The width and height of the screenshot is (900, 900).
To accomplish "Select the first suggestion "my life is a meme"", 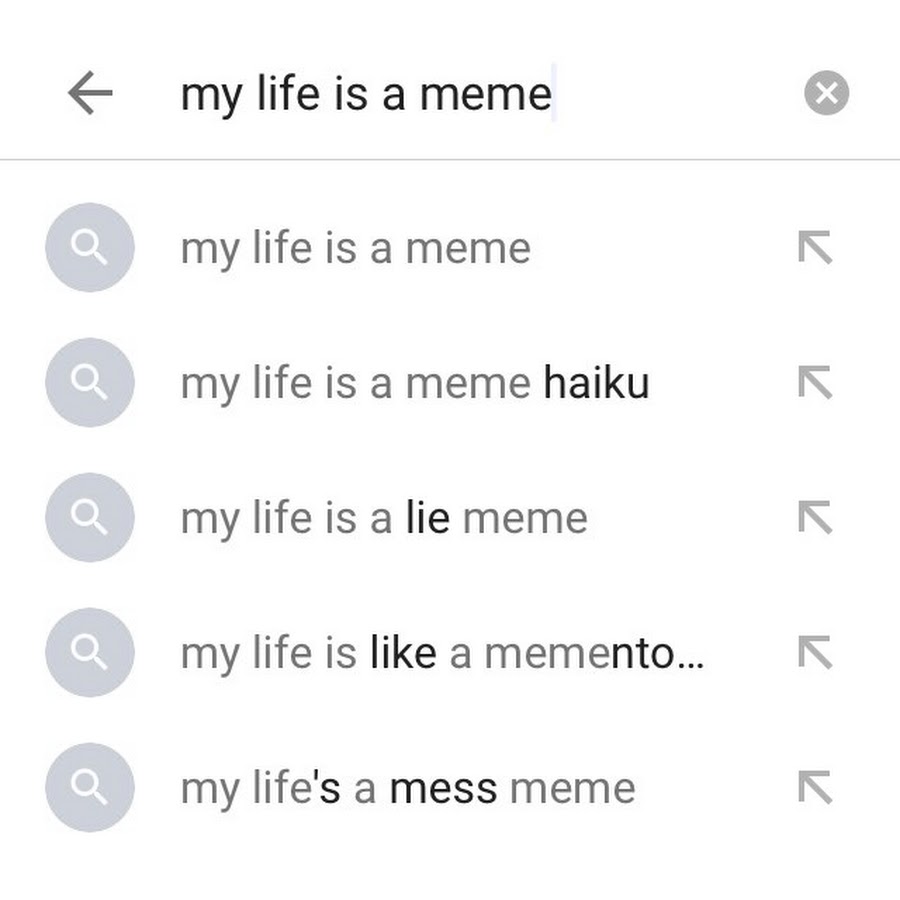I will [355, 249].
